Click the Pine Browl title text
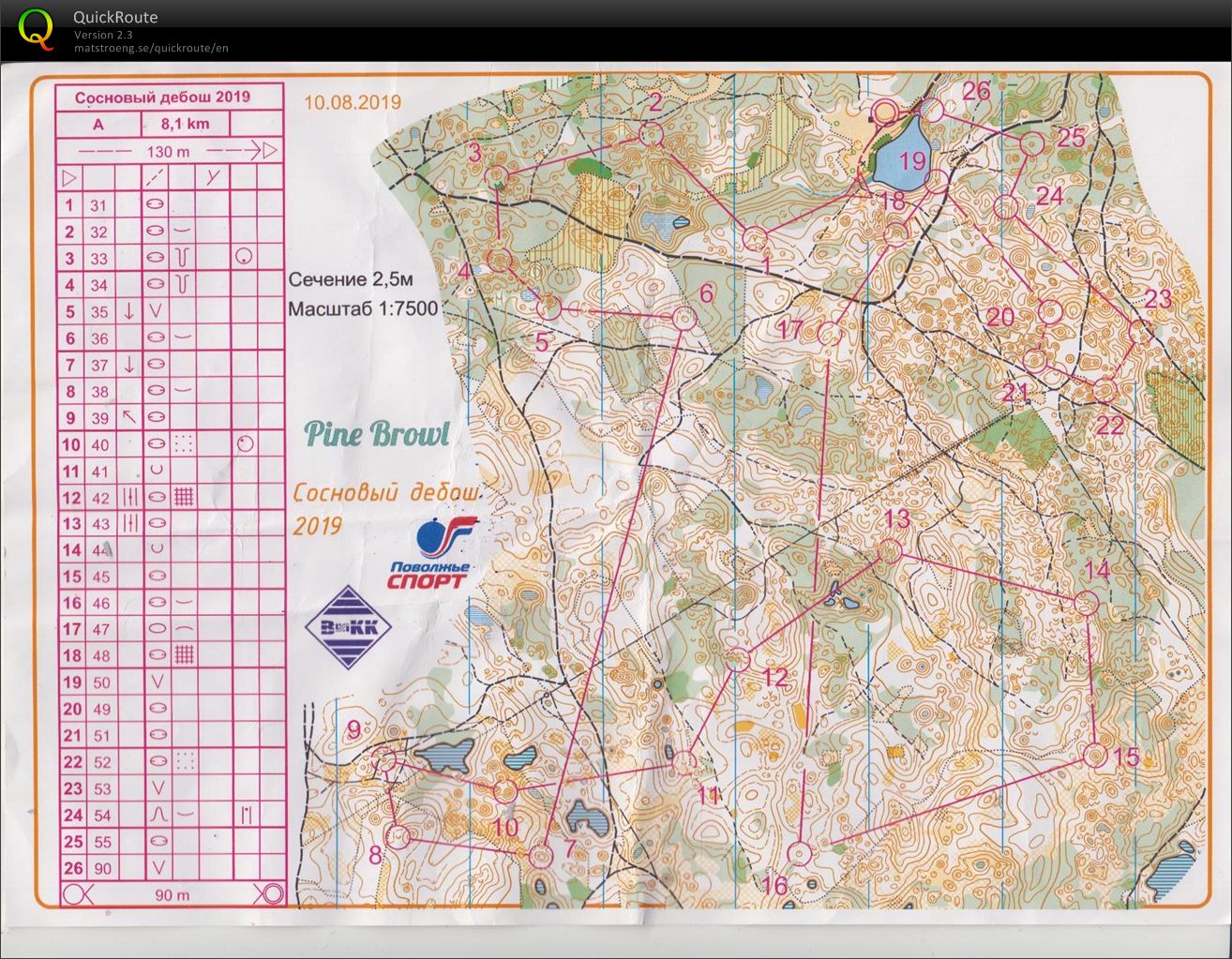Viewport: 1232px width, 959px height. [x=376, y=434]
